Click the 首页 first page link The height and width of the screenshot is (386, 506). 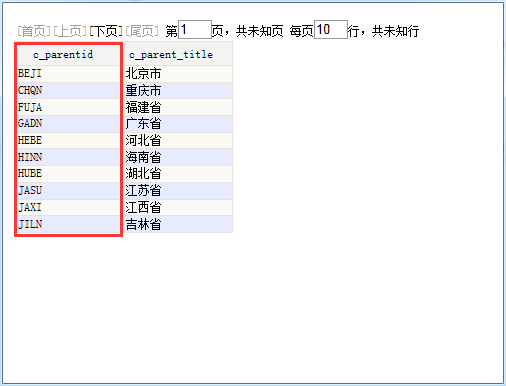(34, 31)
